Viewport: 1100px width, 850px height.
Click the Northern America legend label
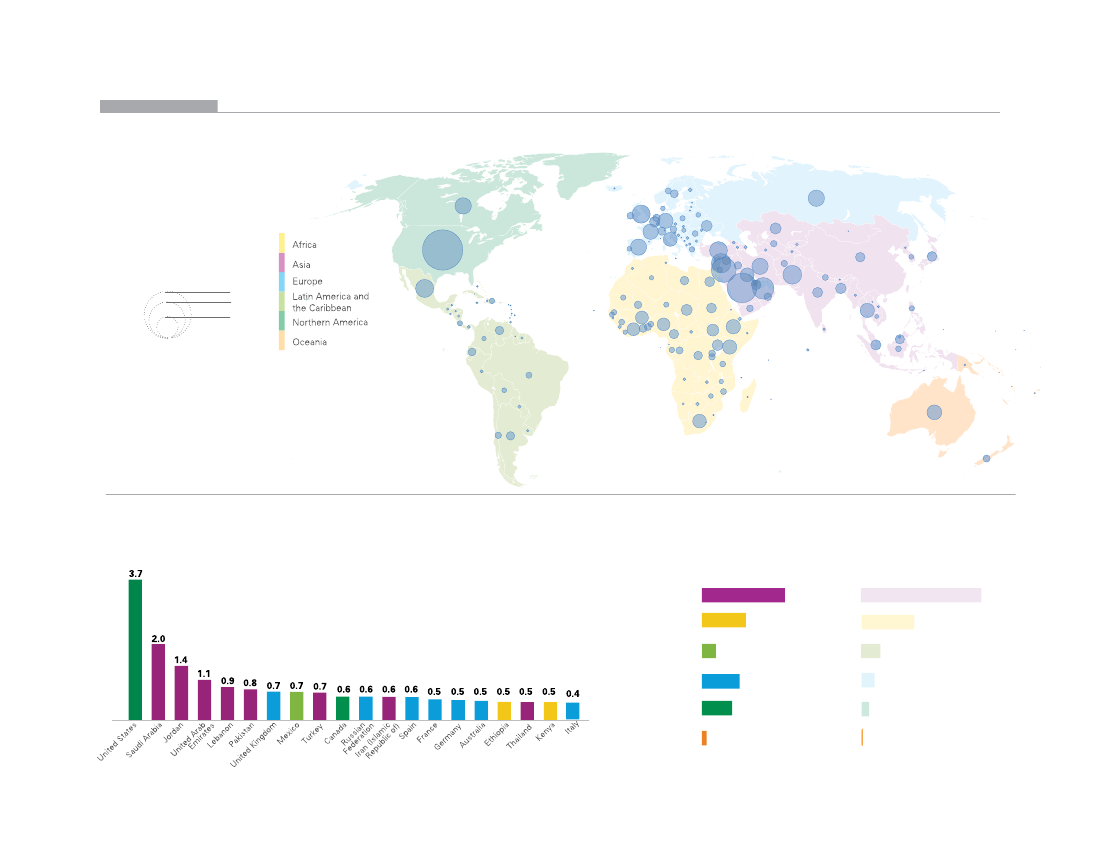coord(330,323)
